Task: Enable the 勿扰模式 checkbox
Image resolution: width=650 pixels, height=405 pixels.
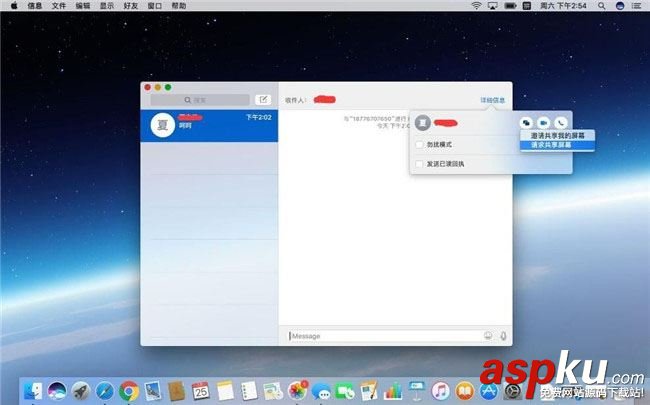Action: click(x=419, y=145)
